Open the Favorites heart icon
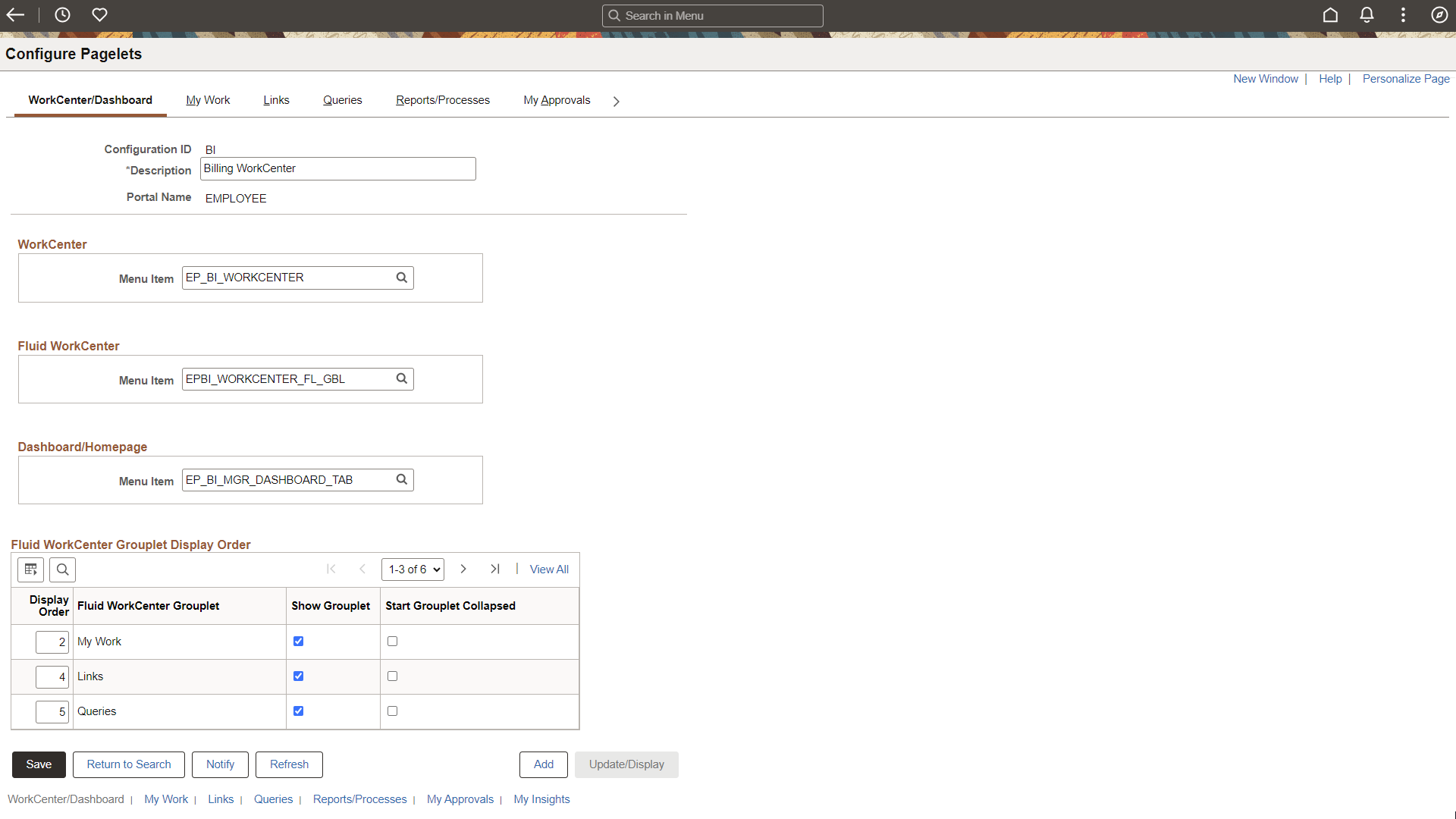 tap(99, 14)
